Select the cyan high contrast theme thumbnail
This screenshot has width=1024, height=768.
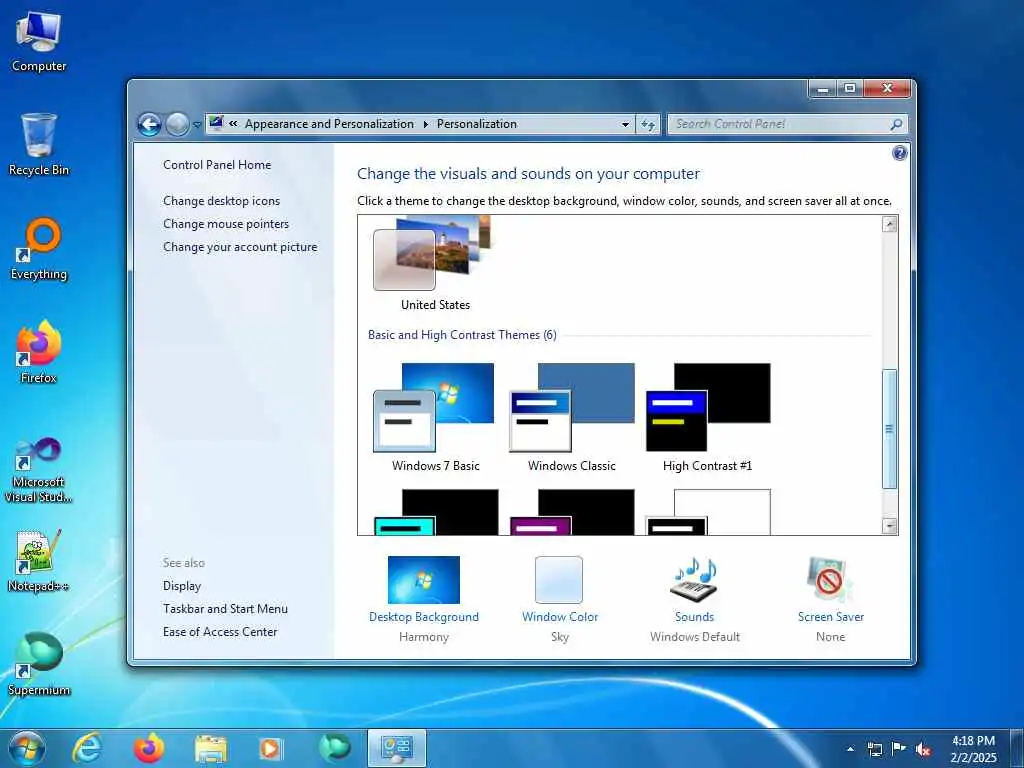[x=436, y=512]
